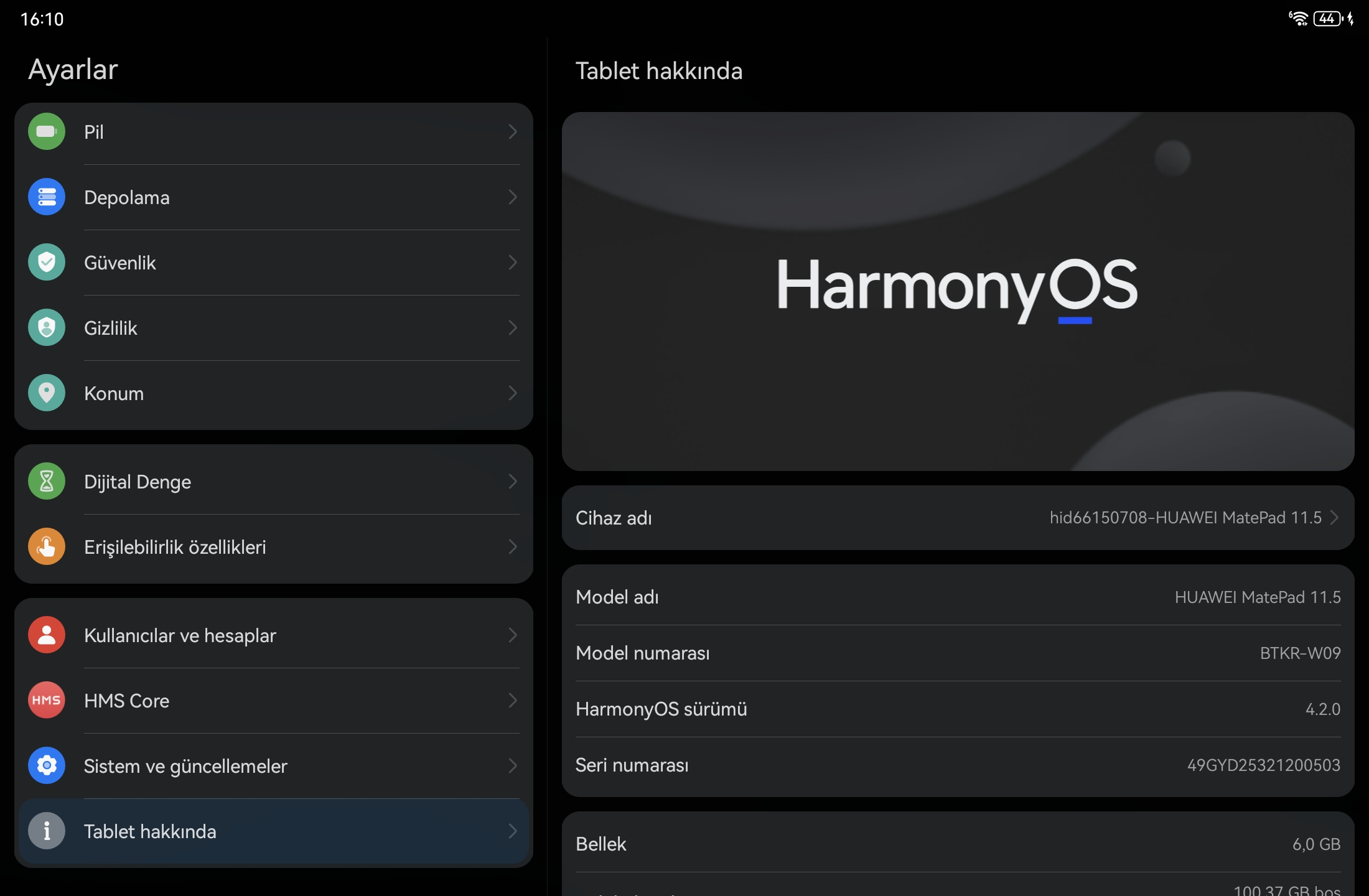Tap the Dijital Denge hourglass icon
Image resolution: width=1369 pixels, height=896 pixels.
(47, 481)
